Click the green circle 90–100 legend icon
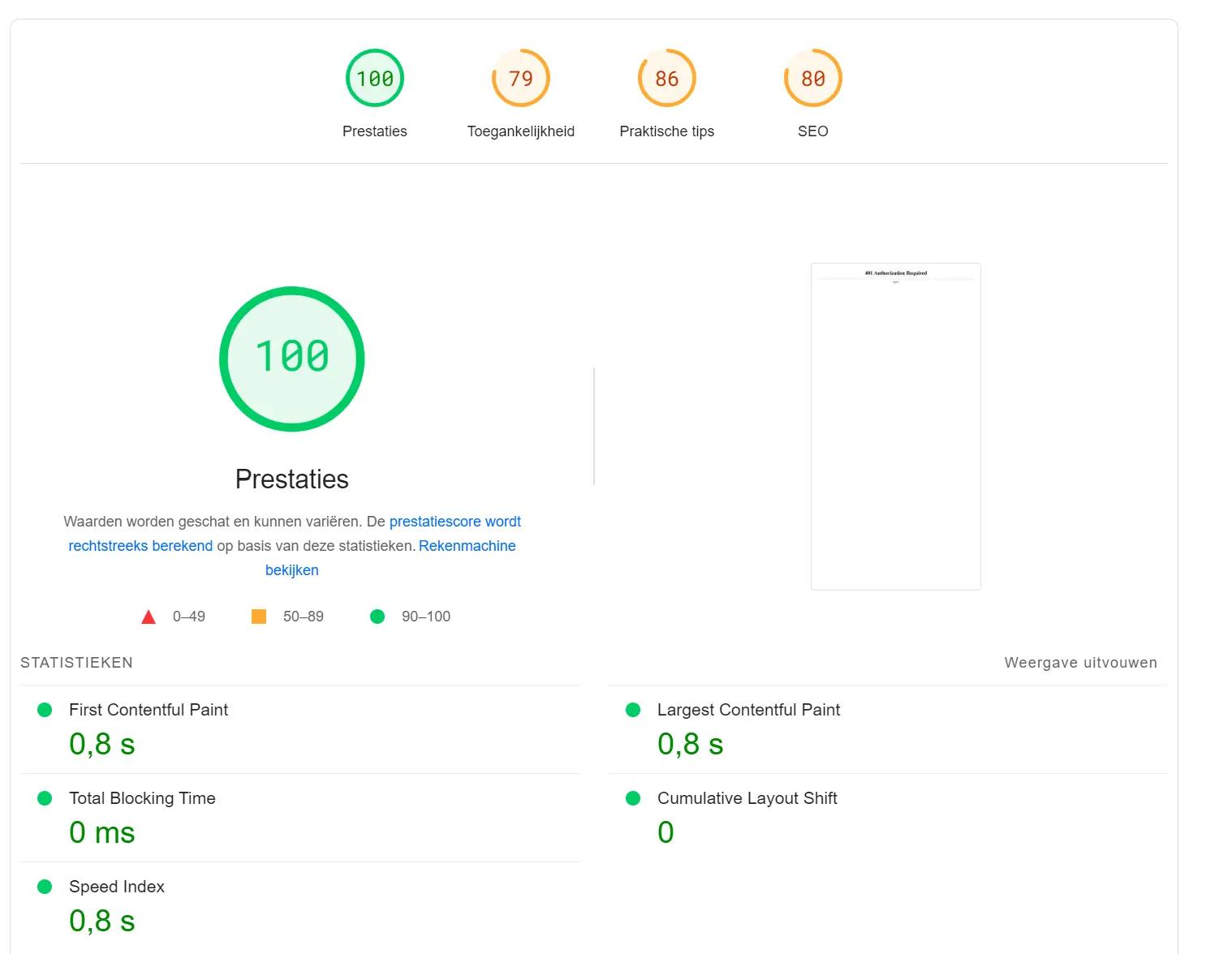 coord(377,617)
